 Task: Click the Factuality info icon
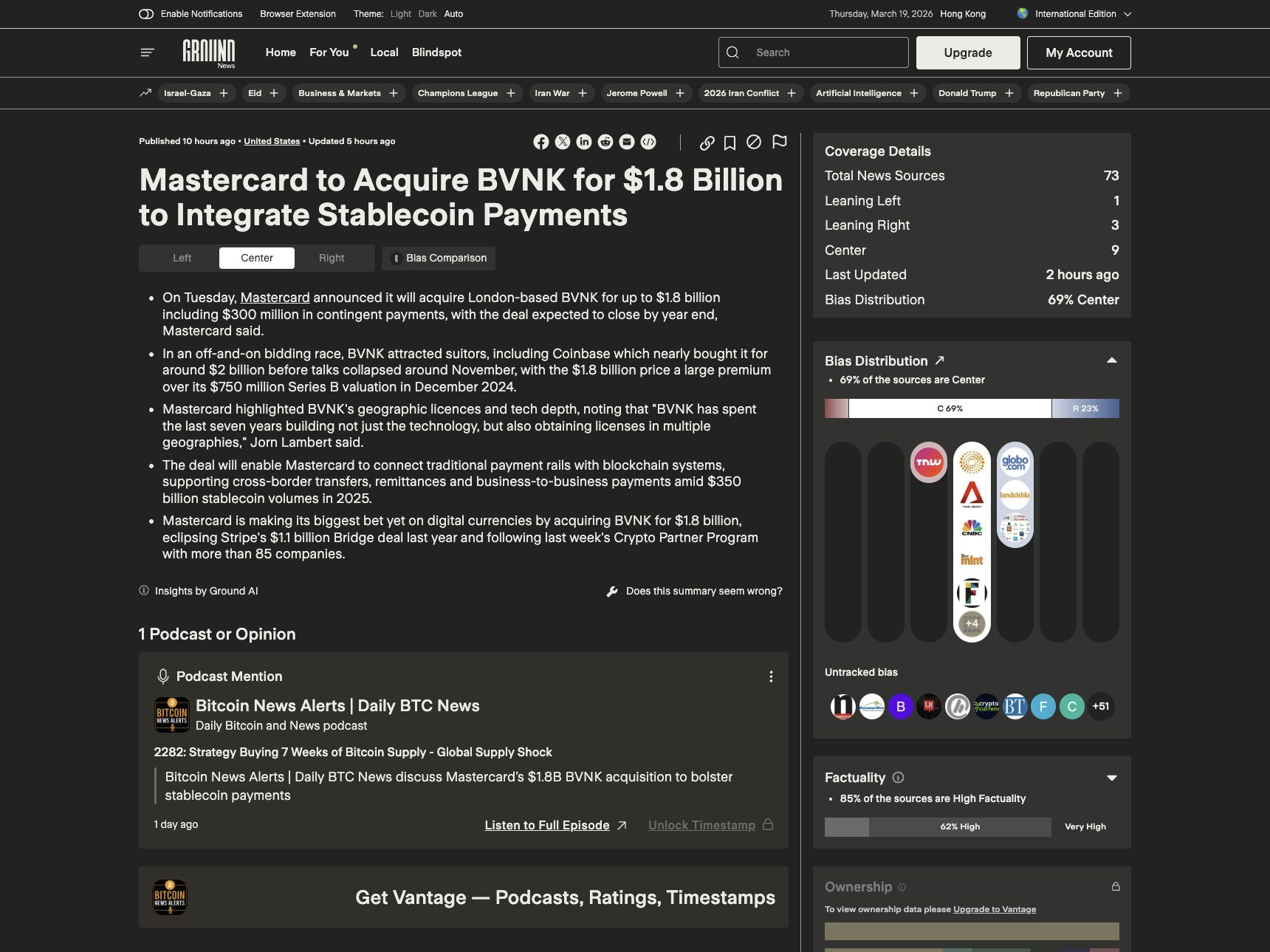pos(898,777)
